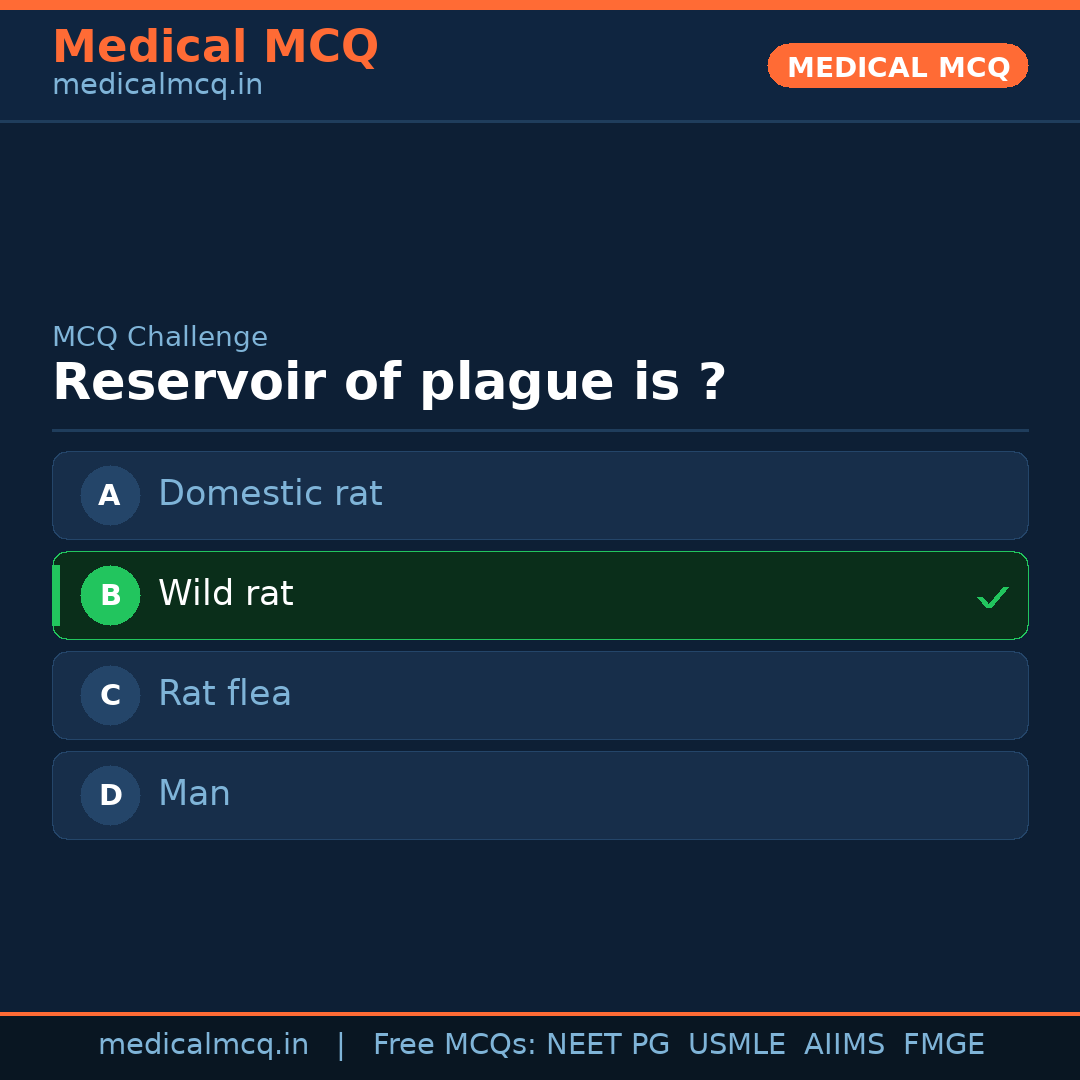Expand the MCQ Challenge section
This screenshot has height=1080, width=1080.
(x=160, y=336)
